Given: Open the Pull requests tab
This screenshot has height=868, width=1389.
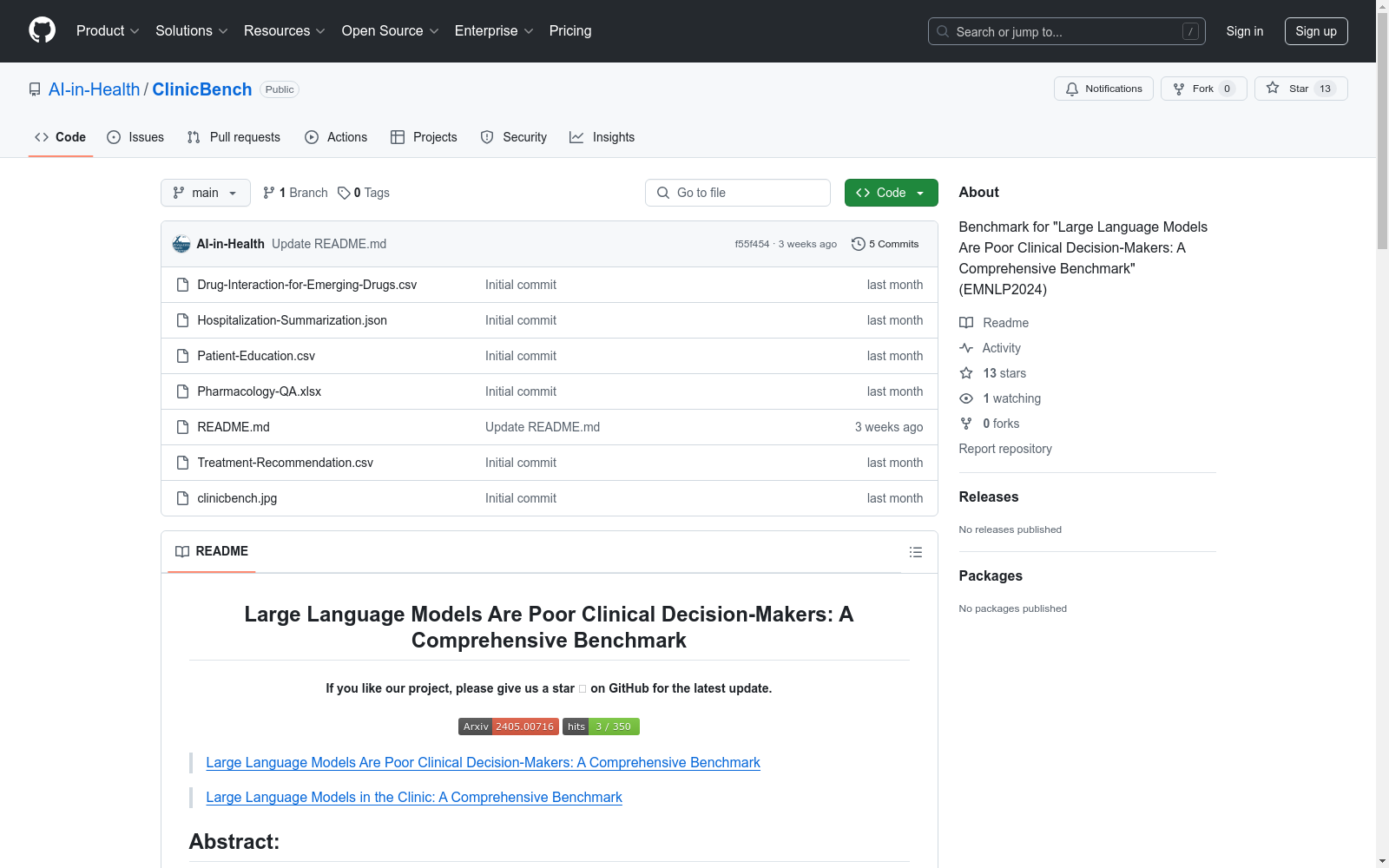Looking at the screenshot, I should point(234,137).
